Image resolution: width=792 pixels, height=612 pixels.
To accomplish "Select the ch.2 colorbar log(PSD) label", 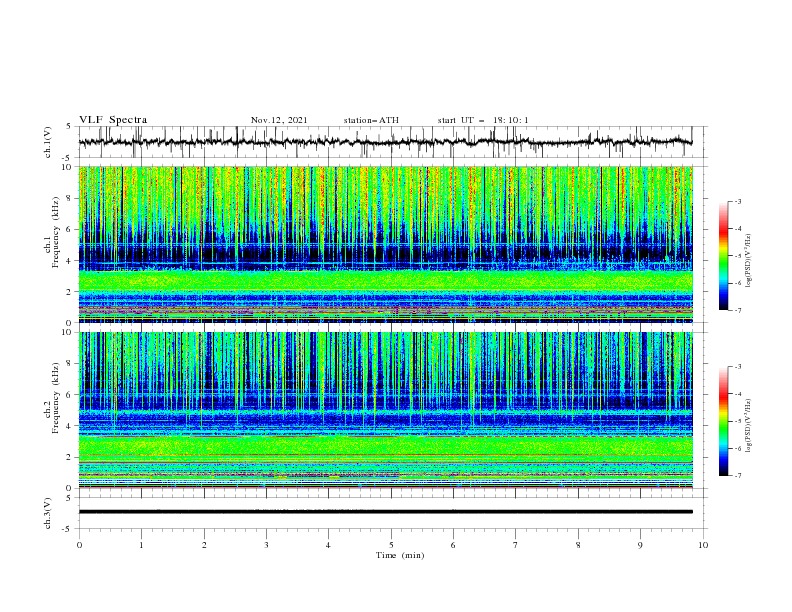I will tap(748, 426).
